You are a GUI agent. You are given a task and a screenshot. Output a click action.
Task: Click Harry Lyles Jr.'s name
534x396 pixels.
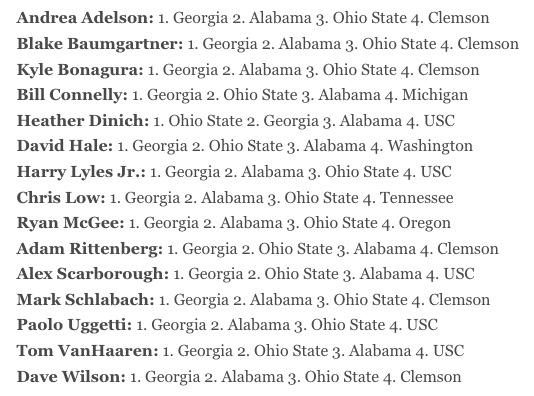tap(81, 172)
